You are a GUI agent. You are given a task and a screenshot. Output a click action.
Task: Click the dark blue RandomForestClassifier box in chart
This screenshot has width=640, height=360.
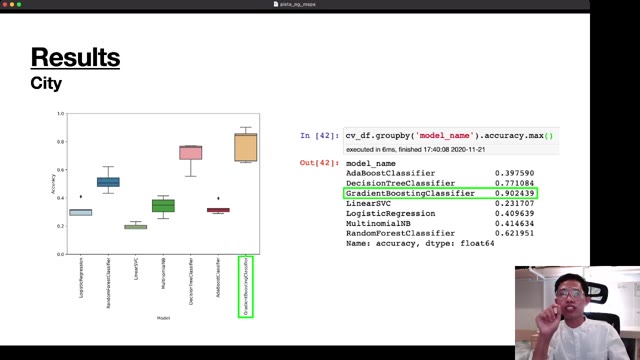tap(108, 182)
